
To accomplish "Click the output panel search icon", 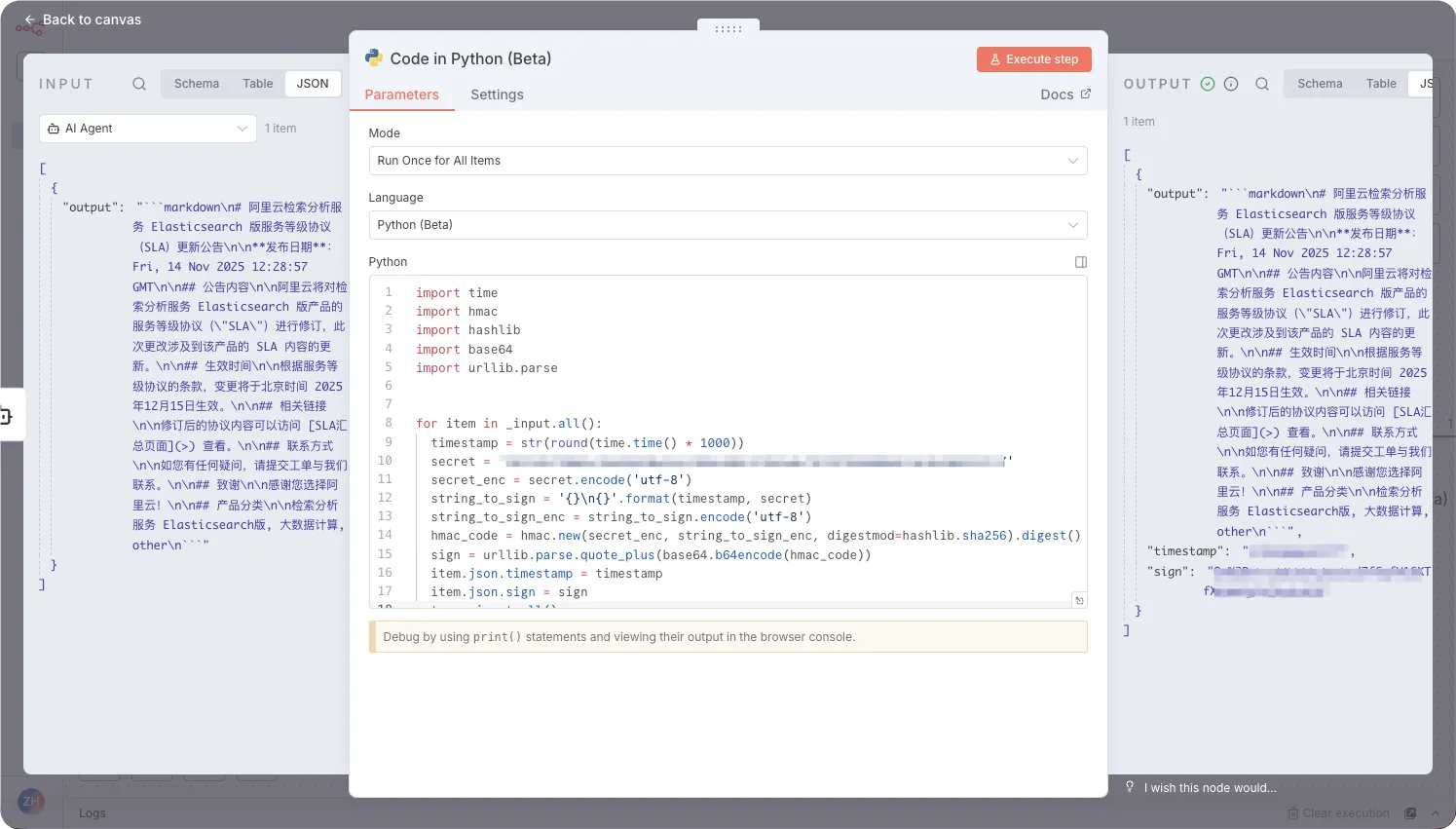I will pos(1262,84).
